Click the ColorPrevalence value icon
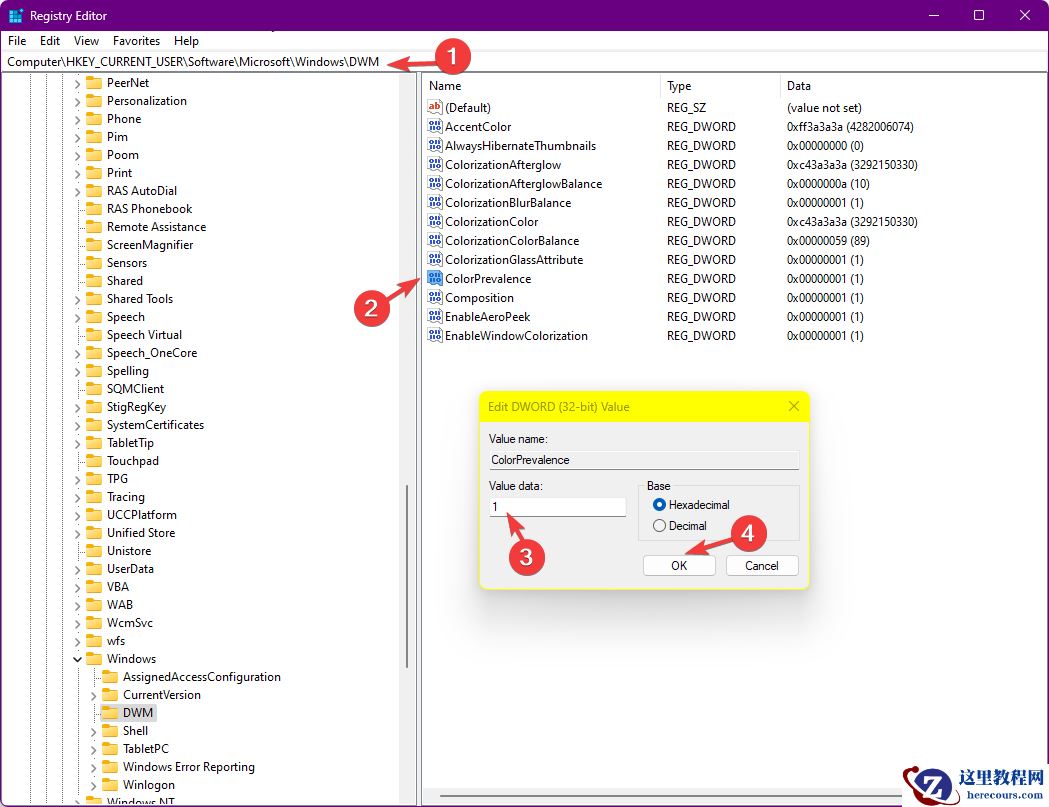The width and height of the screenshot is (1049, 807). 435,278
